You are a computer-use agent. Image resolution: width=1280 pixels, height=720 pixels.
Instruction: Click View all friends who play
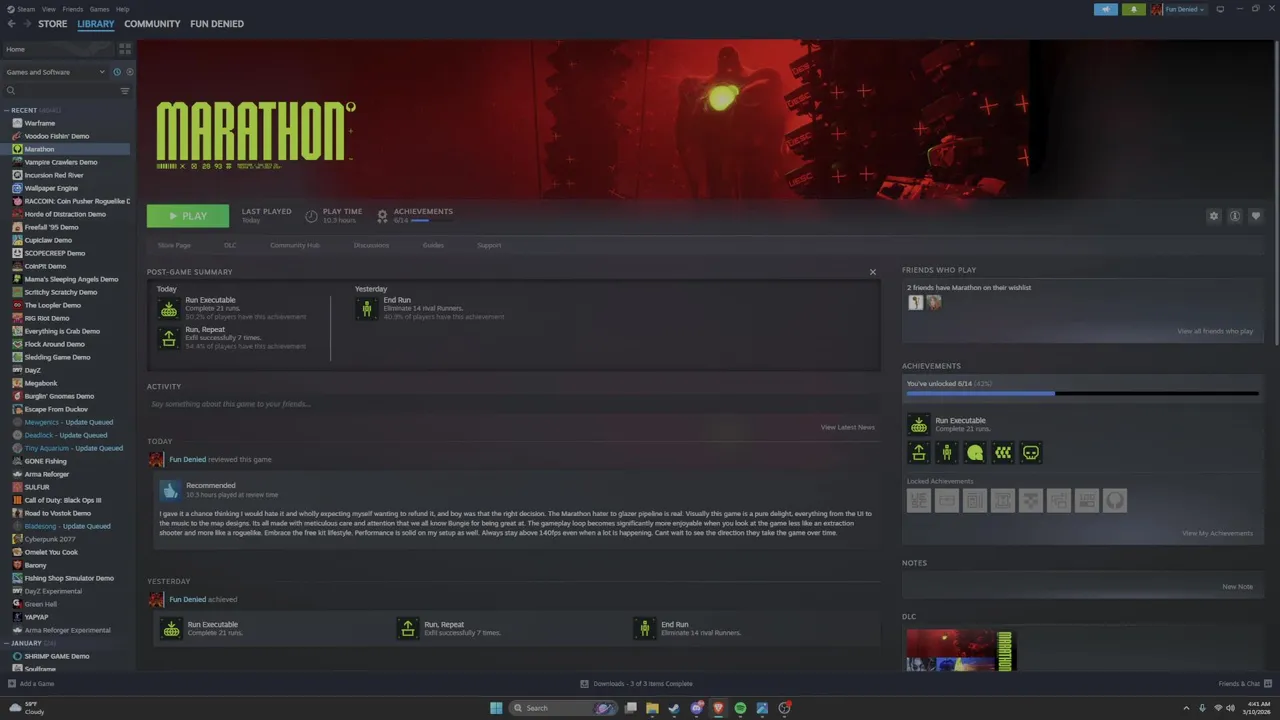1215,331
